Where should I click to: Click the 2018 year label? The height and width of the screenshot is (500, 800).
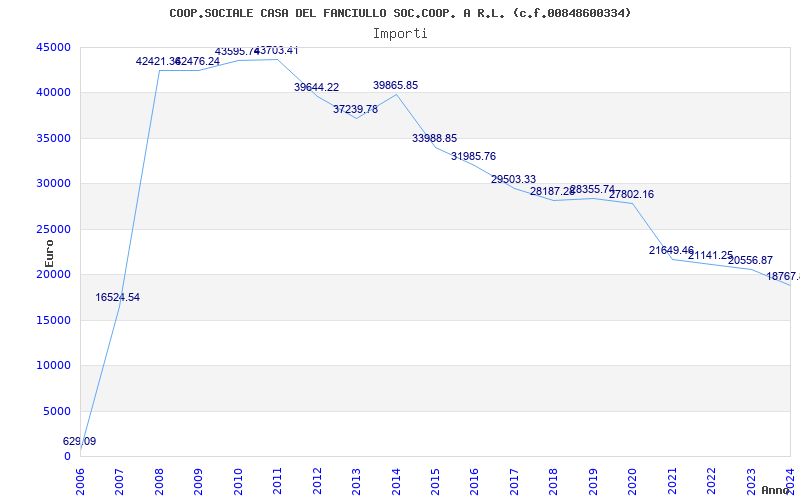point(554,481)
